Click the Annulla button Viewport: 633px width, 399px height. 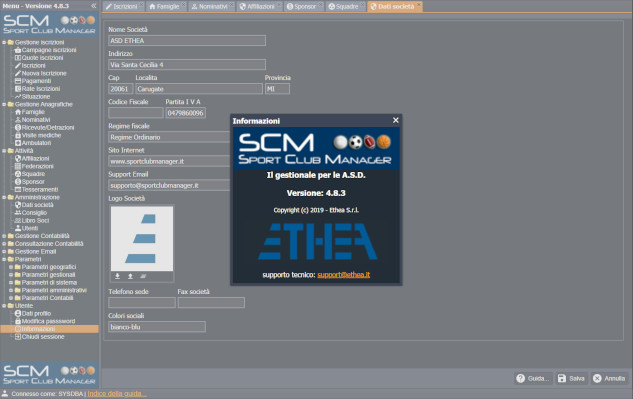click(609, 378)
